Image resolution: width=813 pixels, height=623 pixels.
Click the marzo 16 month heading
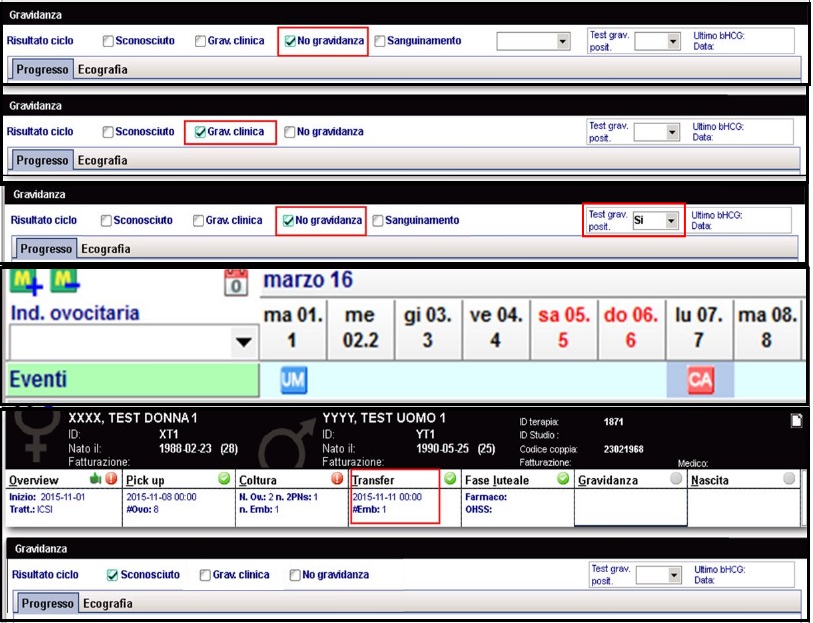click(x=308, y=280)
